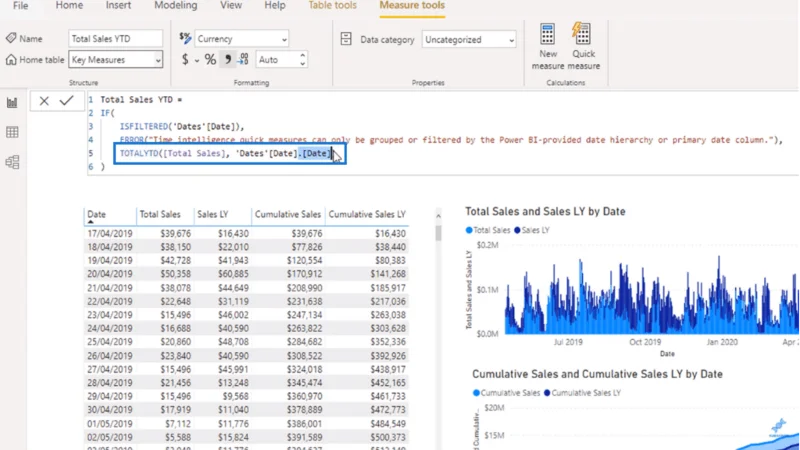Click 'Cumulative Sales and Cumulative Sales LY by Date' title
800x450 pixels.
[x=597, y=374]
